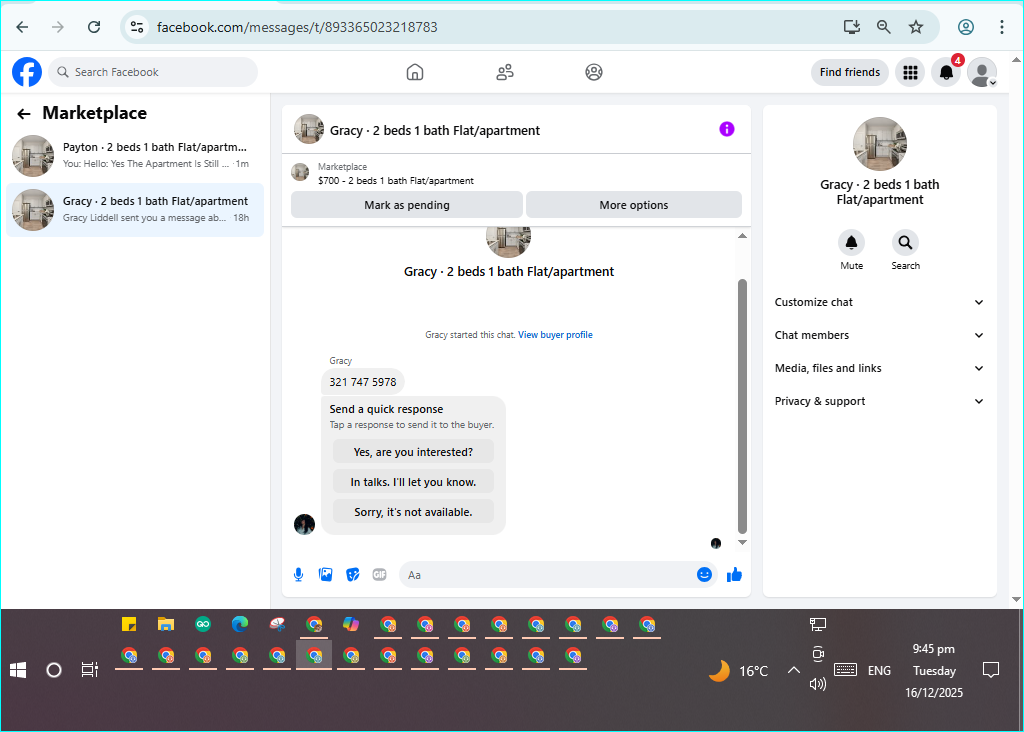Open the Cortana search circle in taskbar
Viewport: 1024px width, 732px height.
click(x=54, y=670)
